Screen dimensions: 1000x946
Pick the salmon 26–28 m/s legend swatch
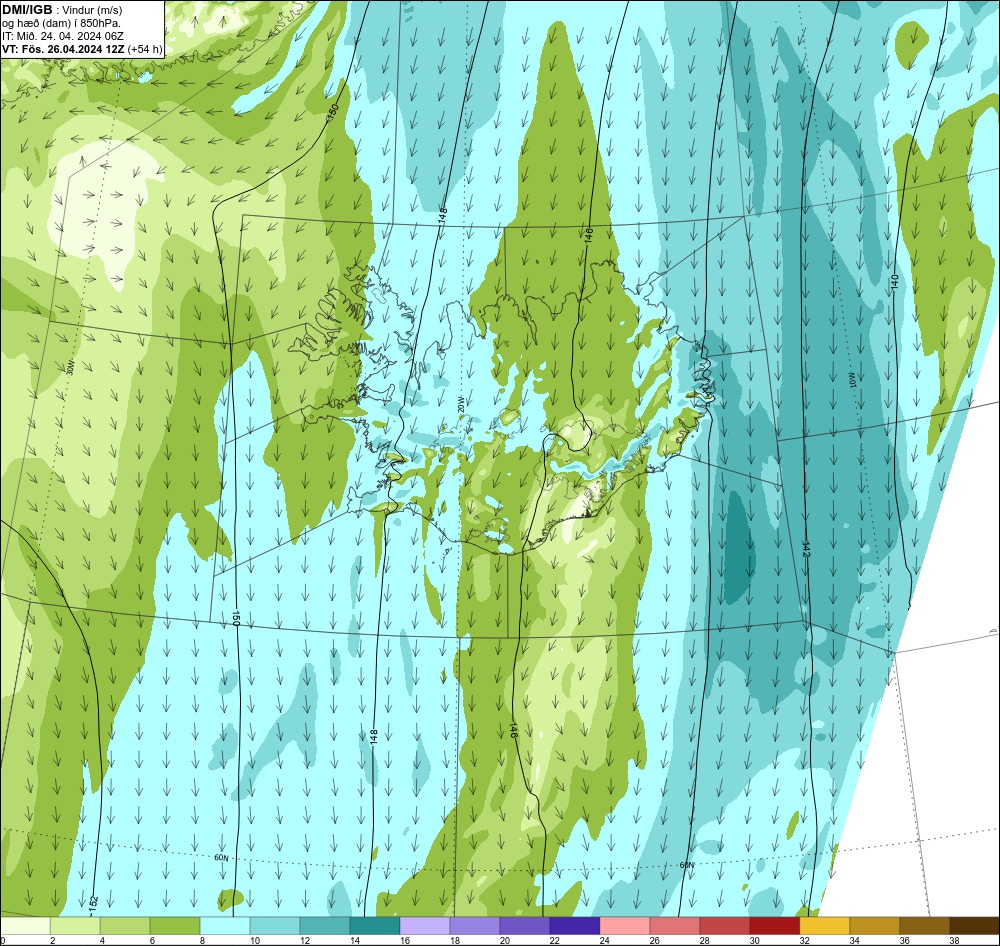click(674, 926)
